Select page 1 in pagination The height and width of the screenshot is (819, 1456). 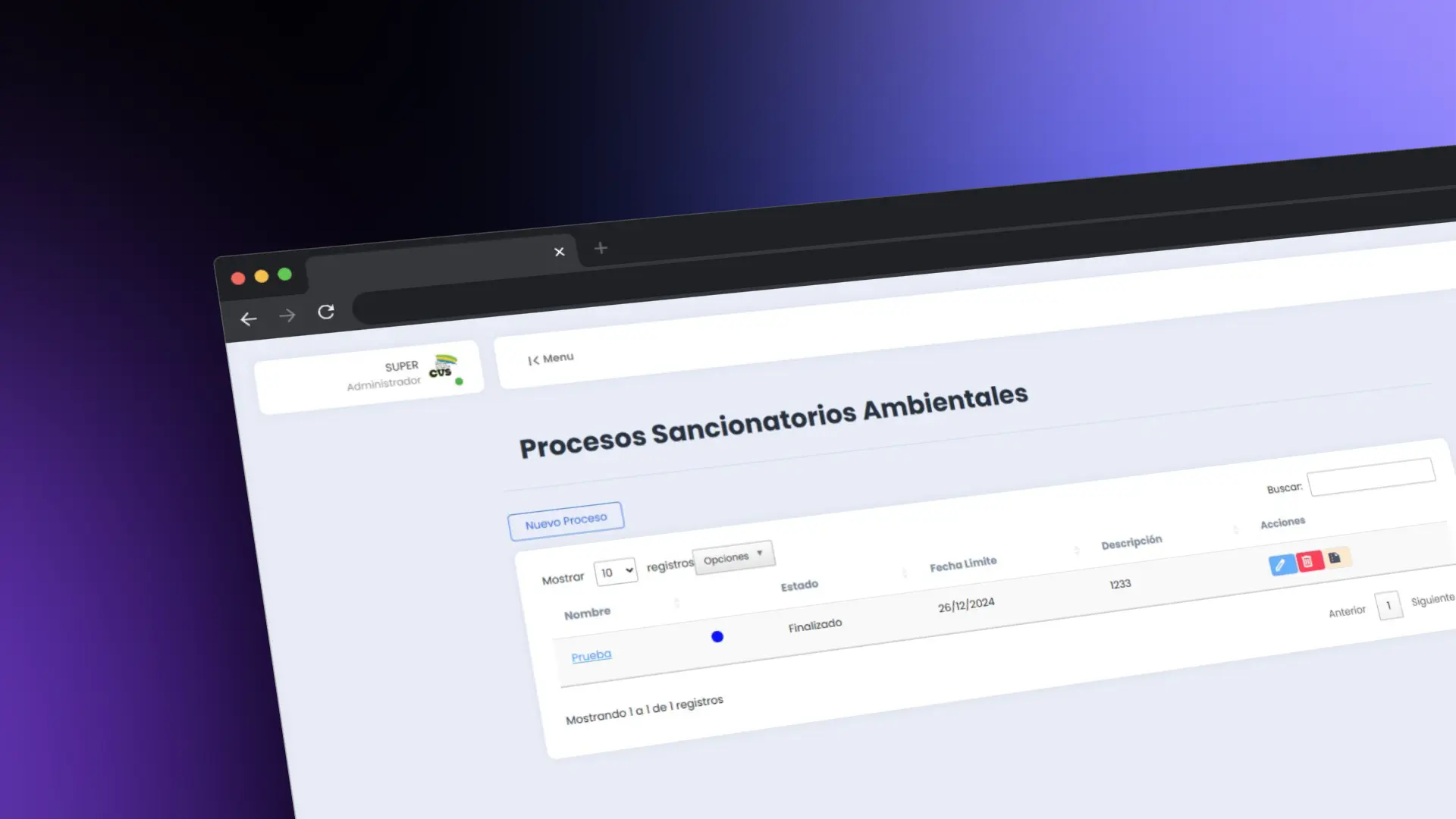(x=1389, y=605)
